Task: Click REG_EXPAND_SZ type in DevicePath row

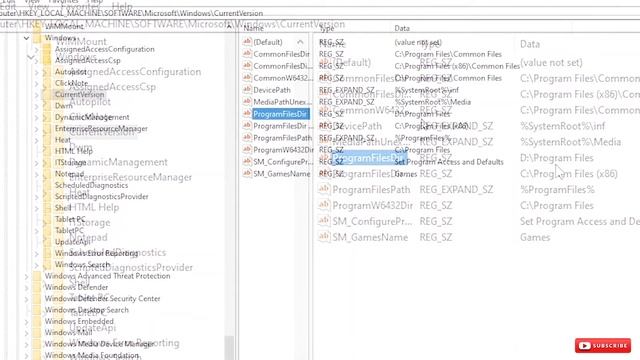Action: pos(347,90)
